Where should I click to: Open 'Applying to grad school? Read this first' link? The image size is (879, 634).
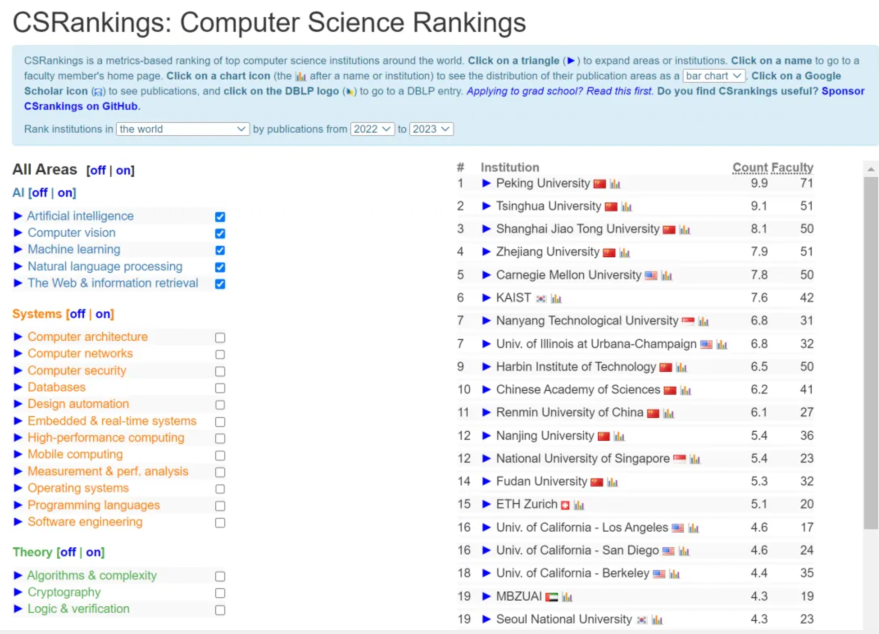pyautogui.click(x=559, y=91)
